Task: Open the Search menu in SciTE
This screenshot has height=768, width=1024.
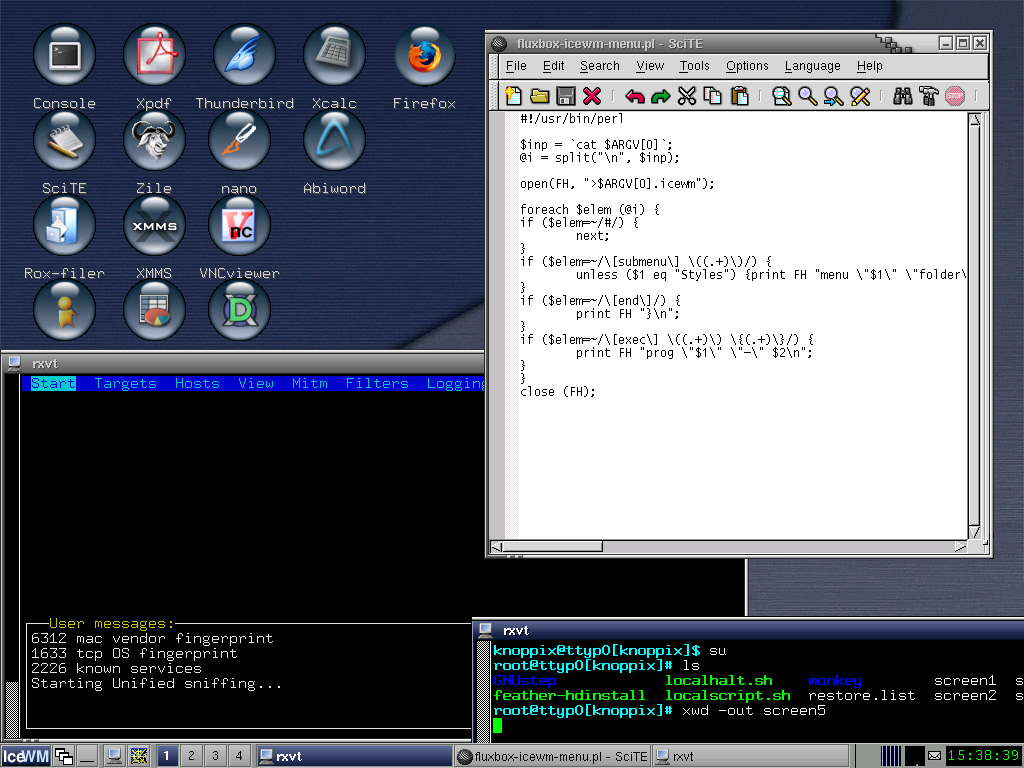Action: [x=600, y=66]
